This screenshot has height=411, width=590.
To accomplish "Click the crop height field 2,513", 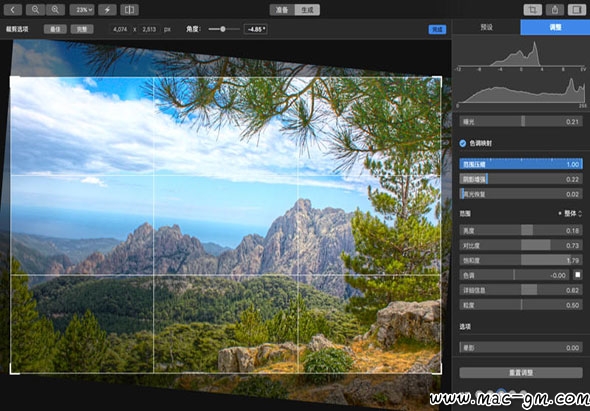I will (149, 29).
